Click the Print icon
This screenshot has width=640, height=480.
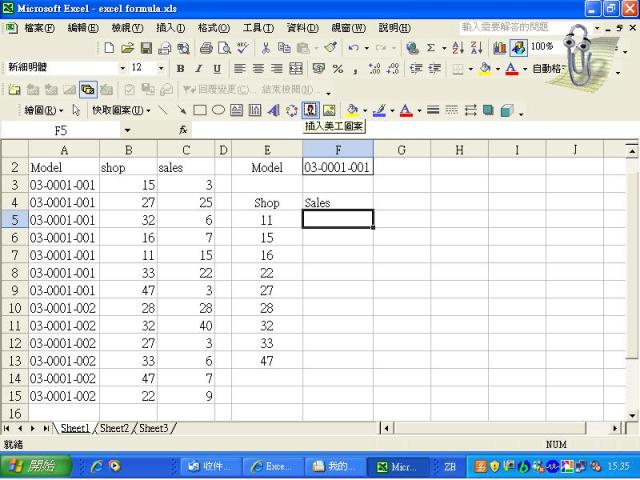(x=205, y=48)
